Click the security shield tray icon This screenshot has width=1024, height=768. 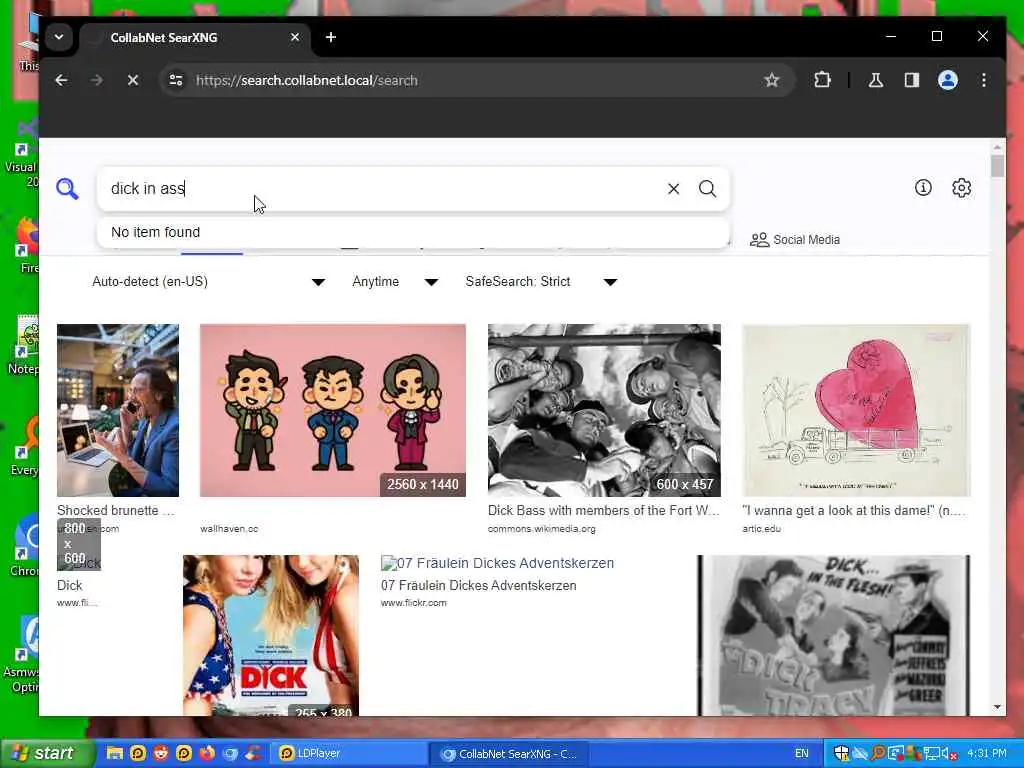pyautogui.click(x=841, y=754)
